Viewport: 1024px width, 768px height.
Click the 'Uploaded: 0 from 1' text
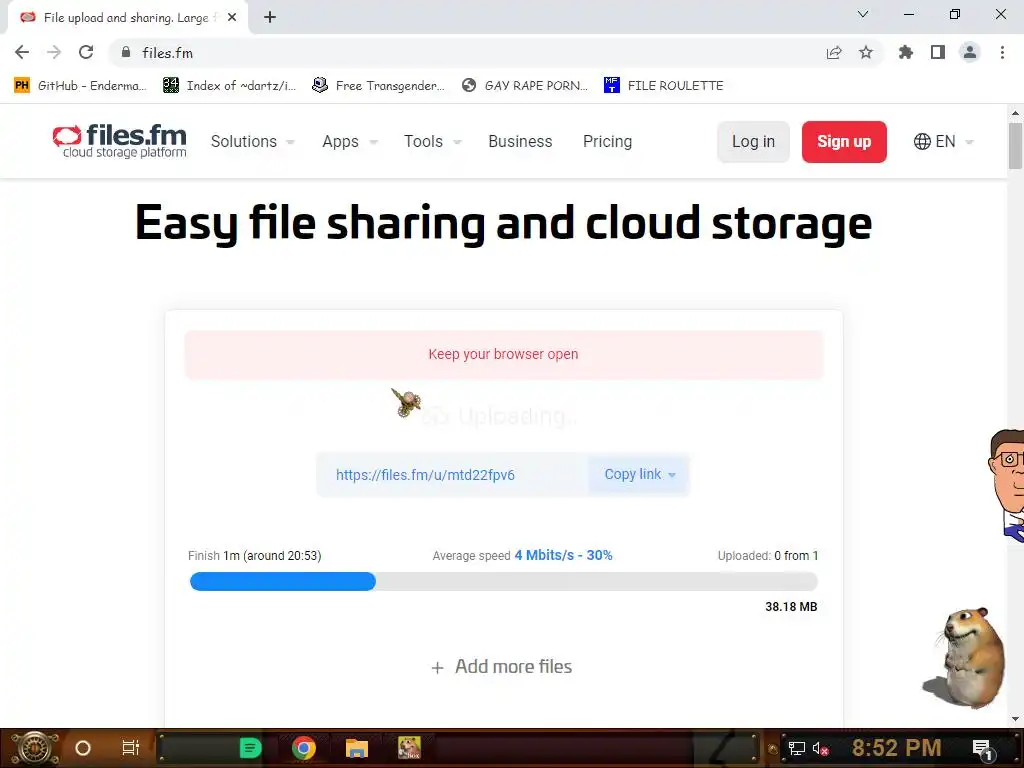[x=768, y=556]
